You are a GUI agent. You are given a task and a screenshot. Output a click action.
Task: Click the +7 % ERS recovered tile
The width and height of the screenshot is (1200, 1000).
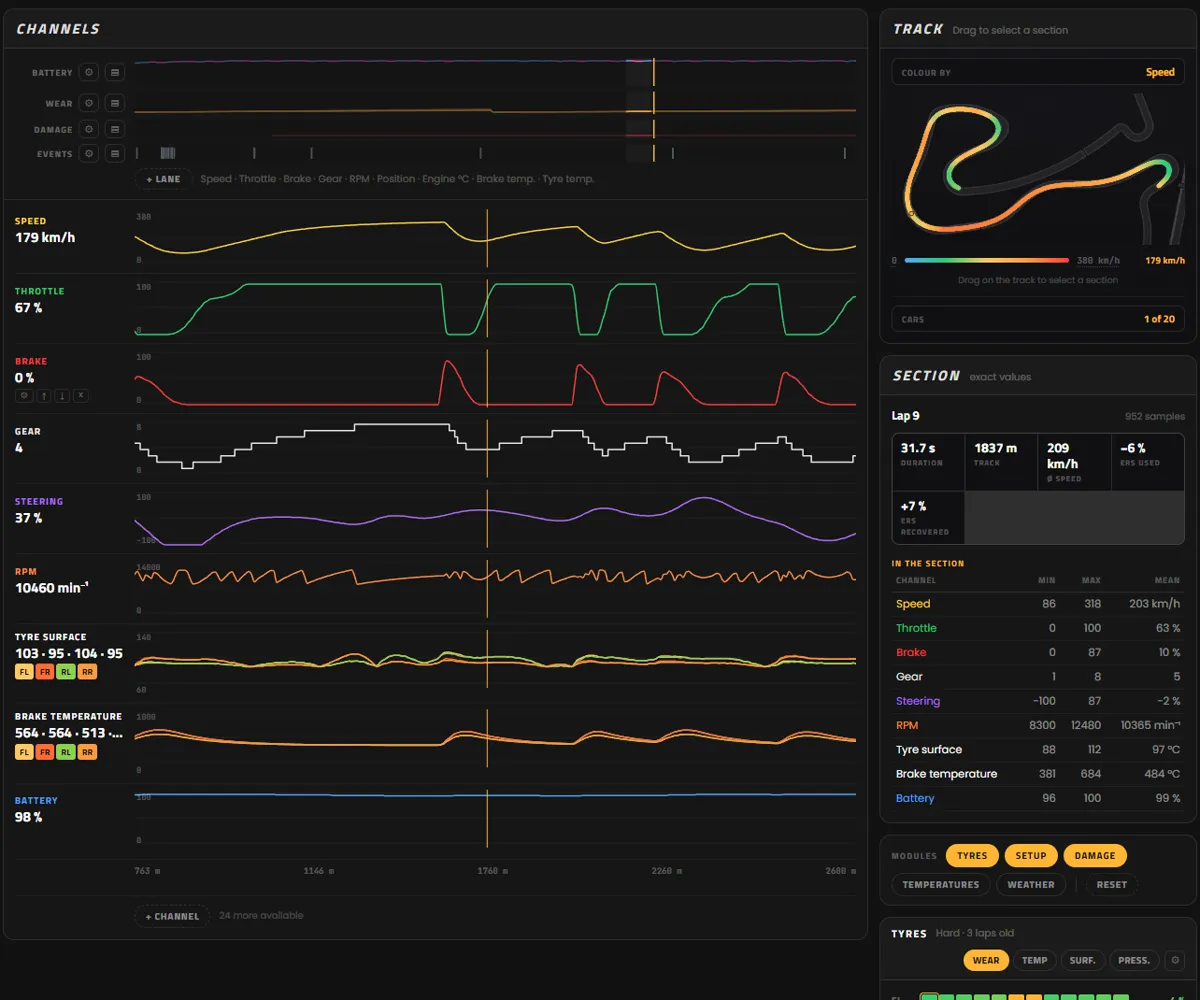pos(928,518)
